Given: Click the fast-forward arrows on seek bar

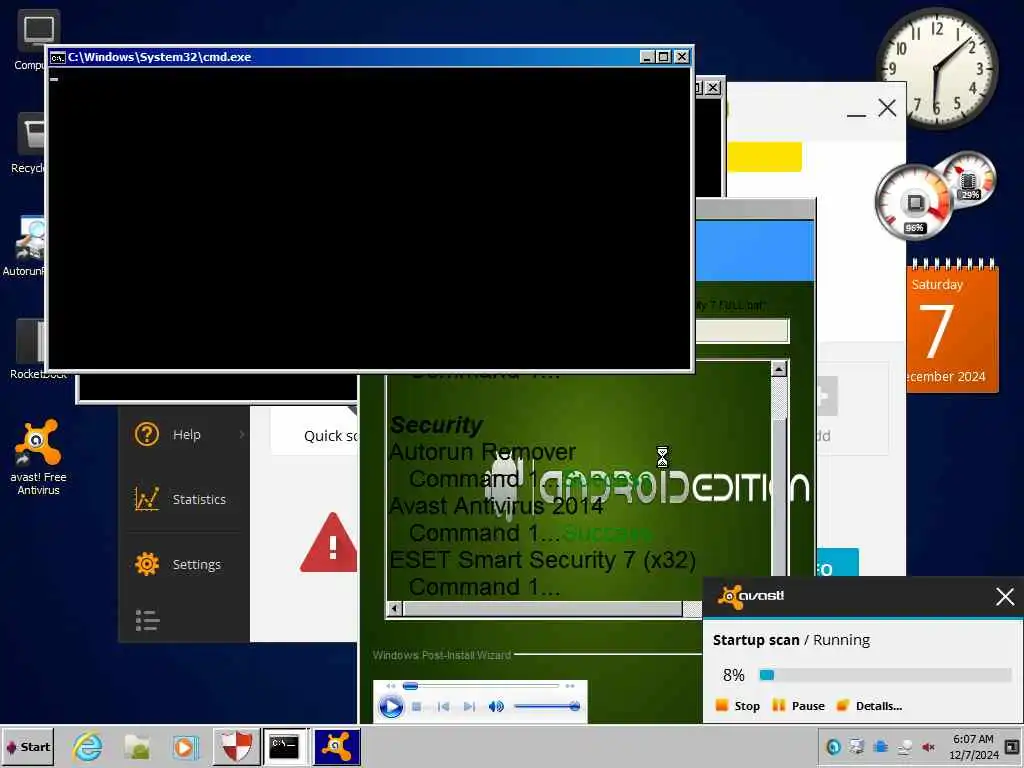Looking at the screenshot, I should (569, 686).
